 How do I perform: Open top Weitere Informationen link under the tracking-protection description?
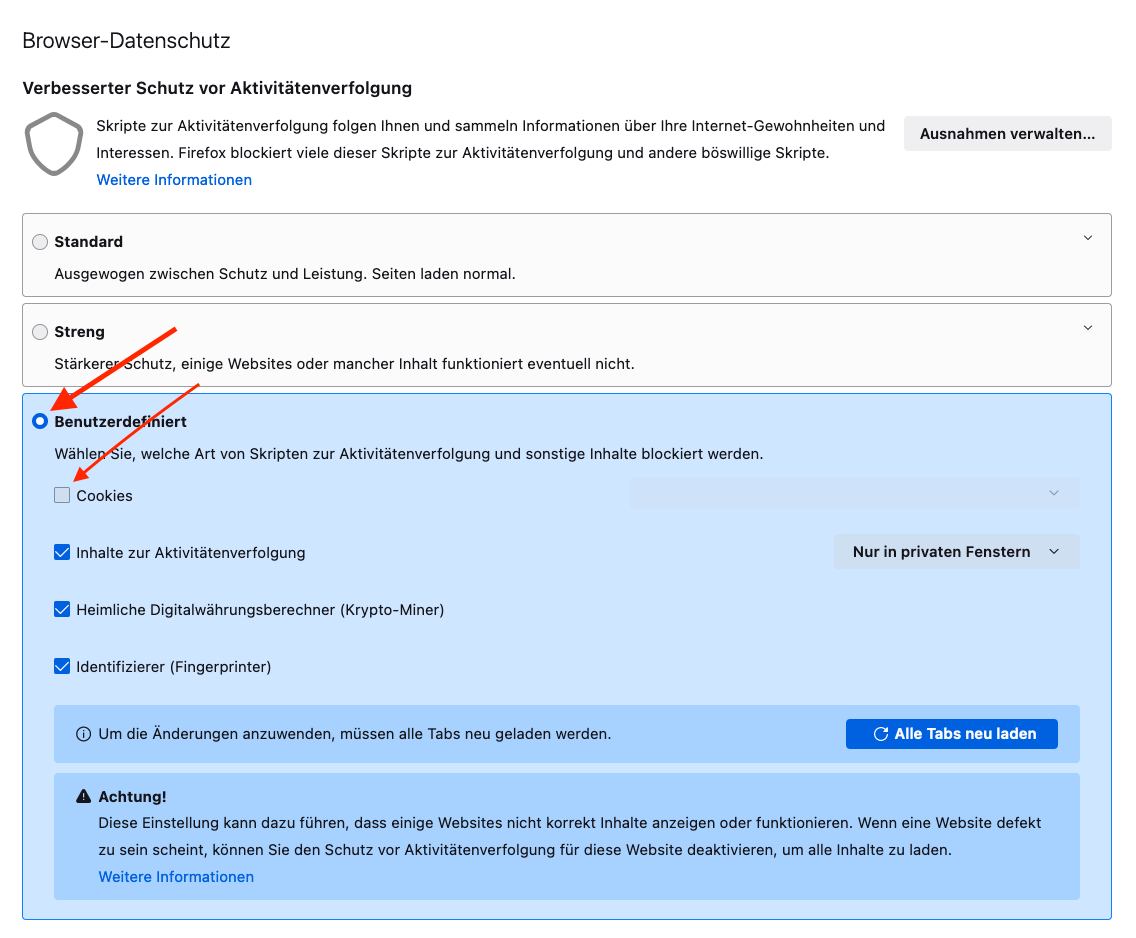(x=175, y=180)
